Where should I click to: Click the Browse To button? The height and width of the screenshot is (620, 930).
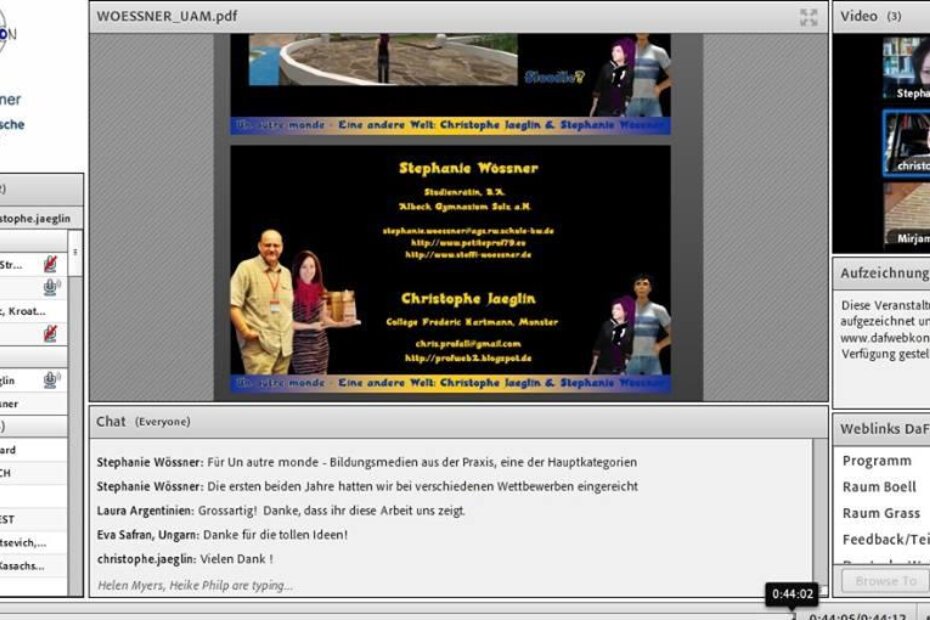tap(885, 580)
